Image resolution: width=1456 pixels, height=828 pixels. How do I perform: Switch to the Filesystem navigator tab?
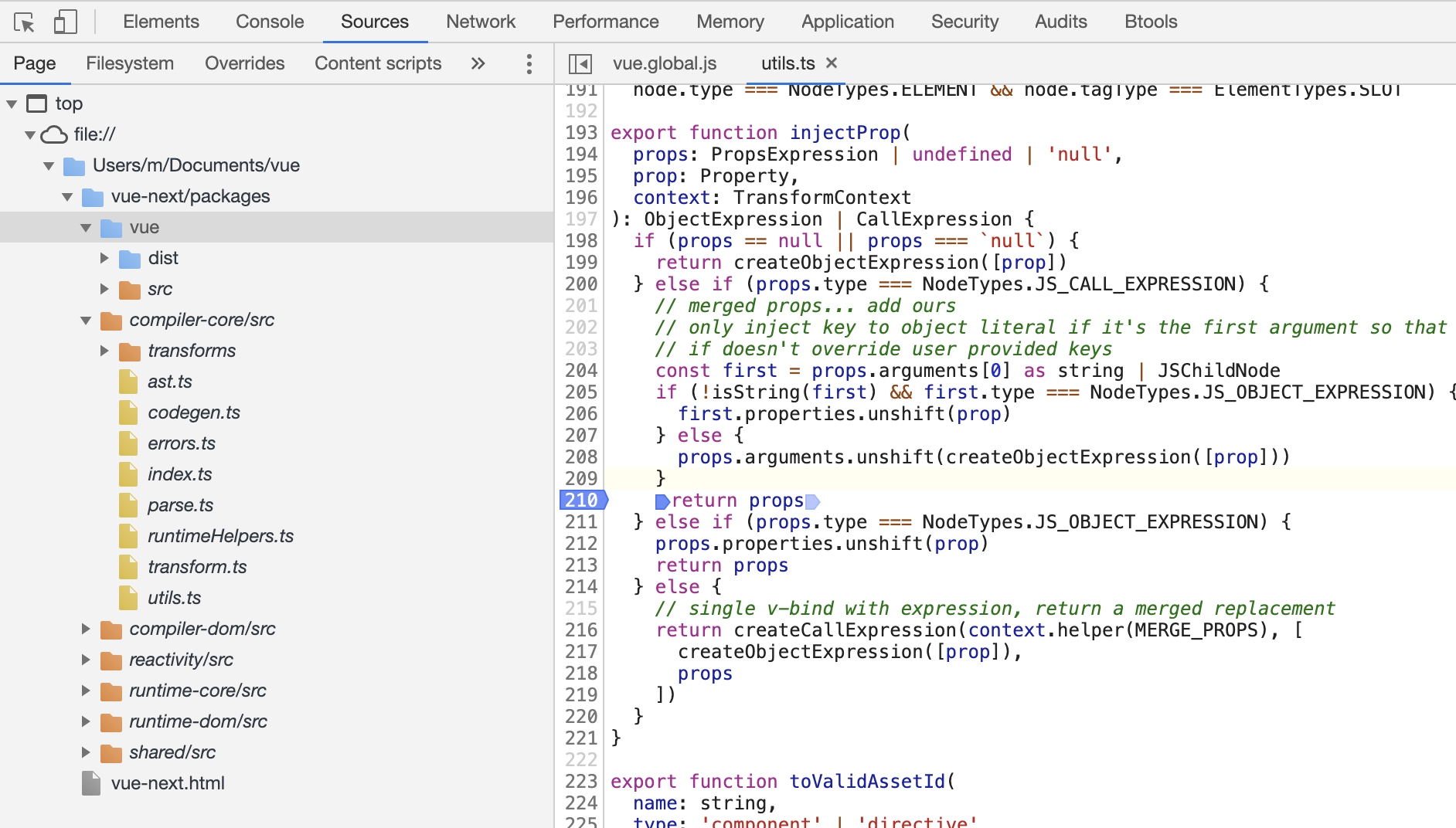[130, 63]
